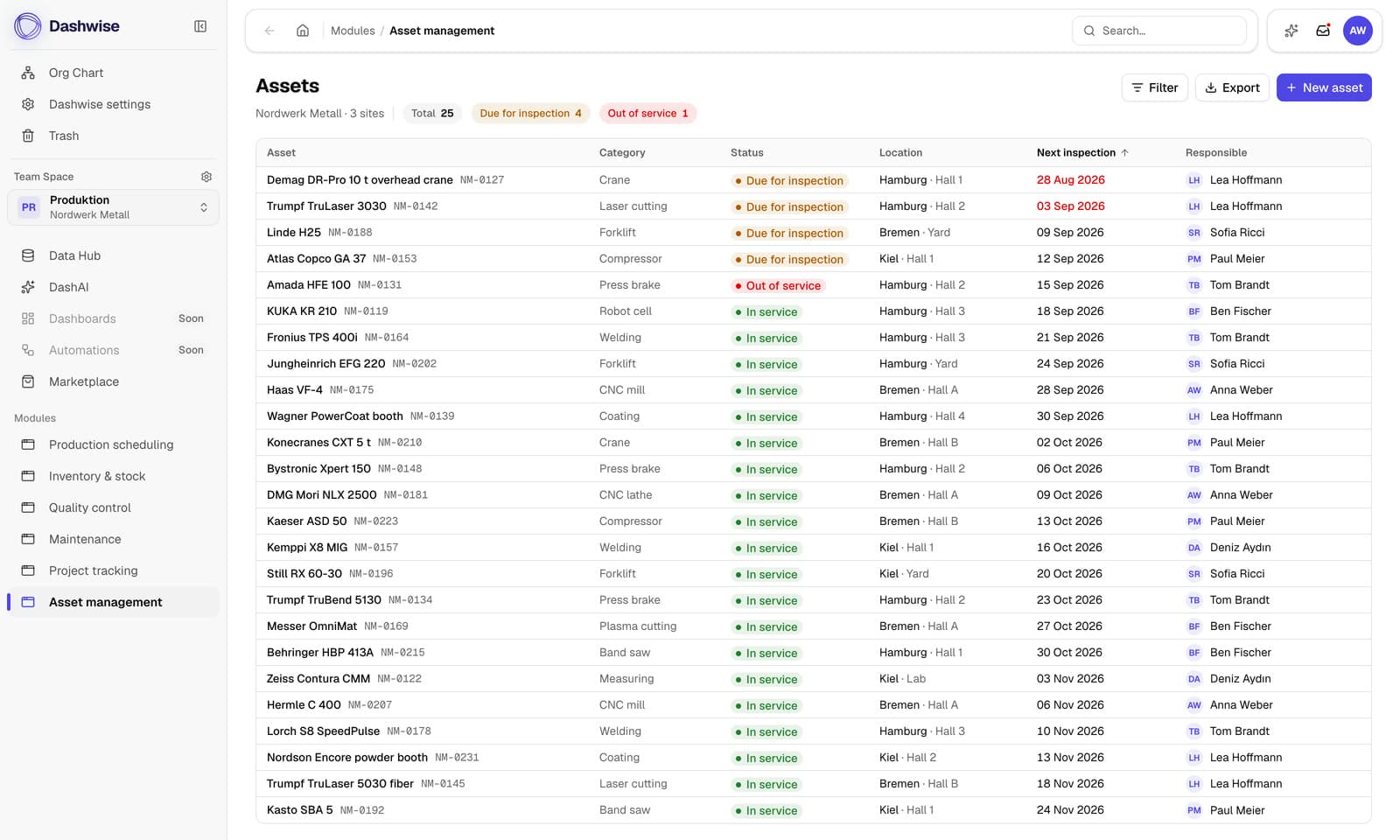Image resolution: width=1400 pixels, height=840 pixels.
Task: Click Plasma cutting category cell
Action: 638,626
